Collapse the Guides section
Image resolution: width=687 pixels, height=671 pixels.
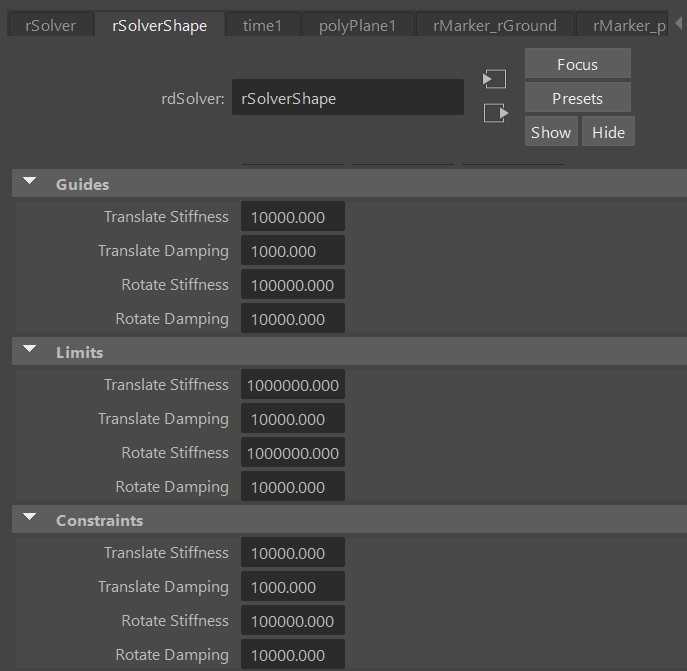click(x=30, y=183)
